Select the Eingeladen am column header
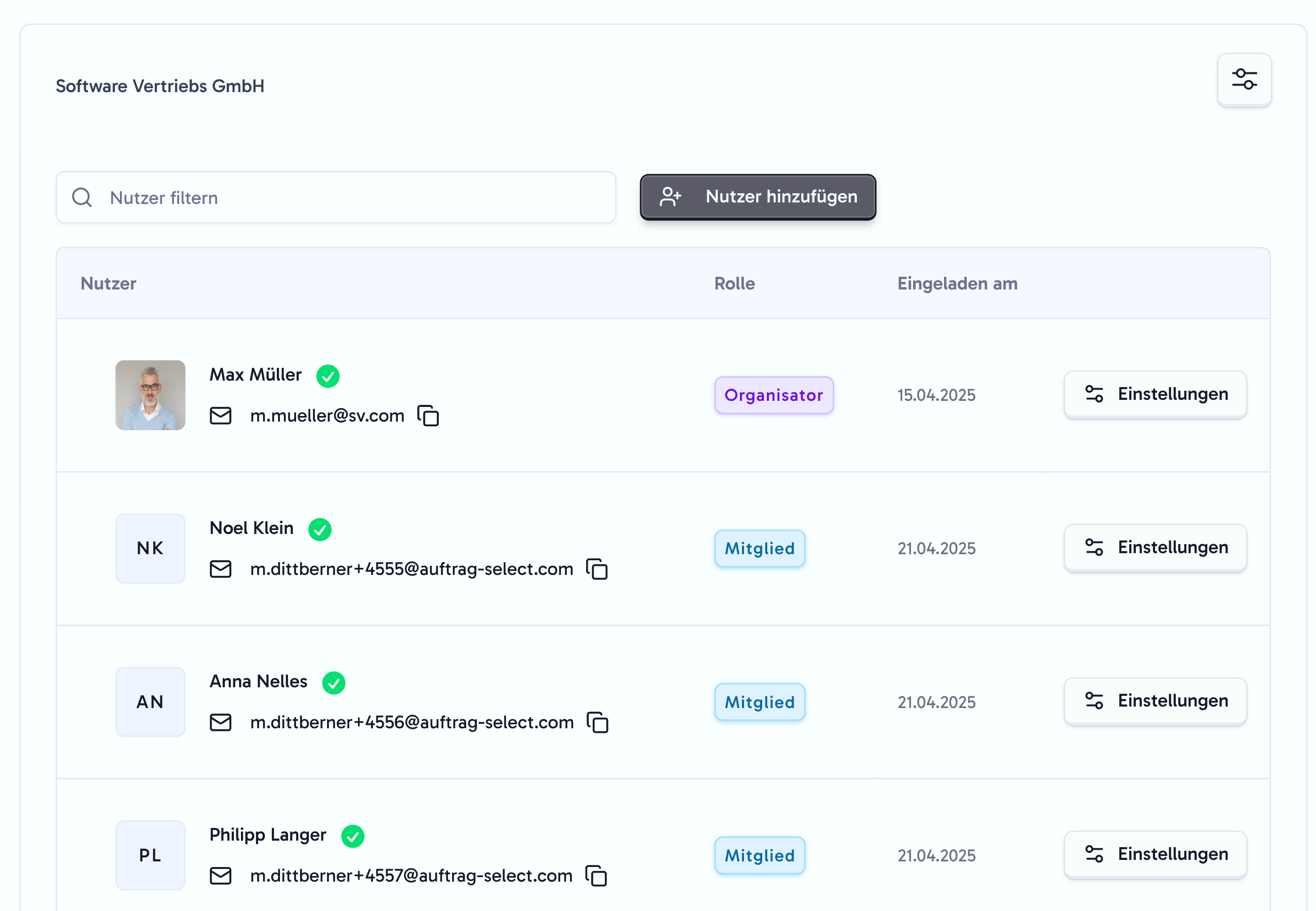This screenshot has width=1316, height=911. click(x=957, y=283)
